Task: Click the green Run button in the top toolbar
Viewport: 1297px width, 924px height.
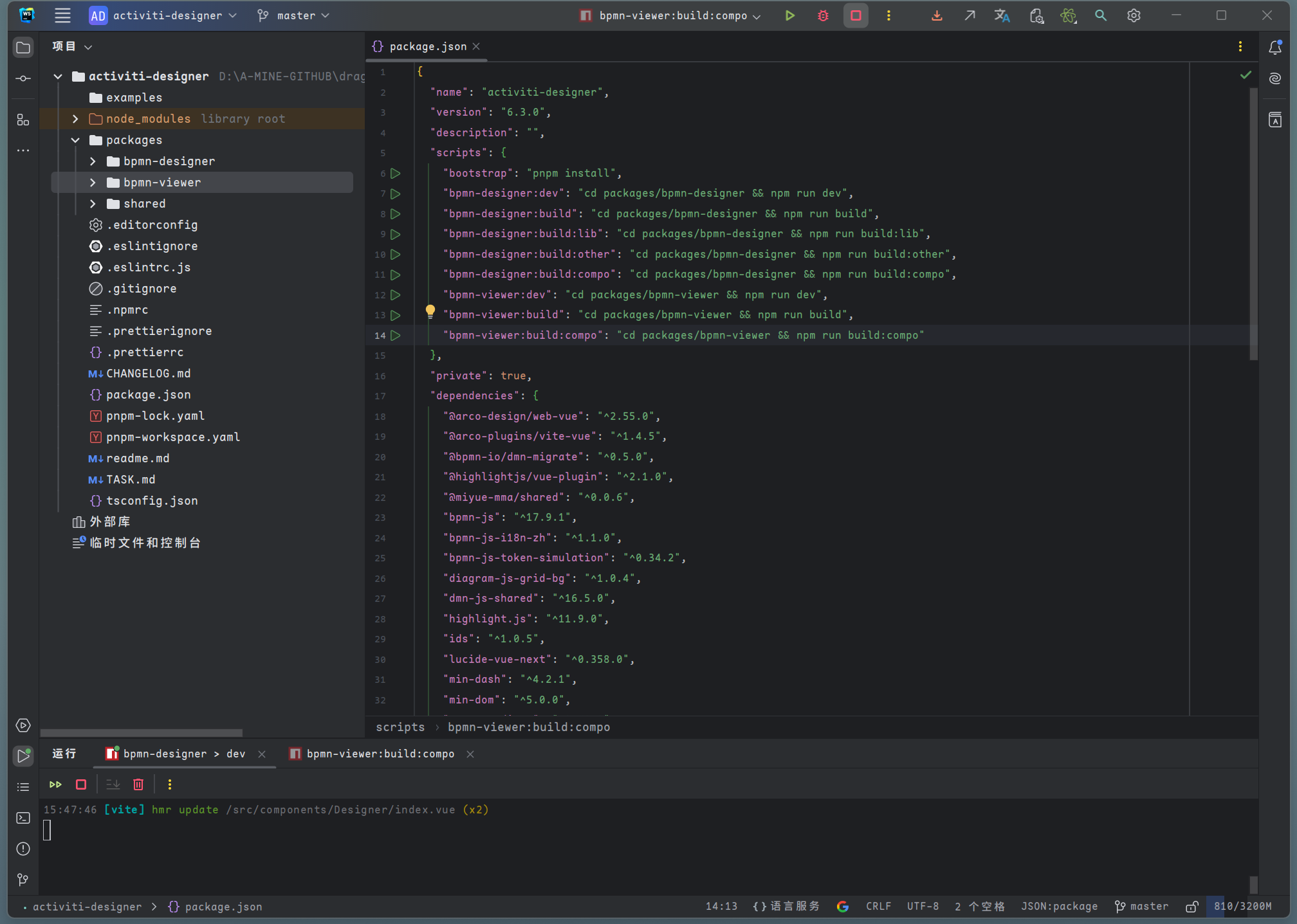Action: click(x=789, y=15)
